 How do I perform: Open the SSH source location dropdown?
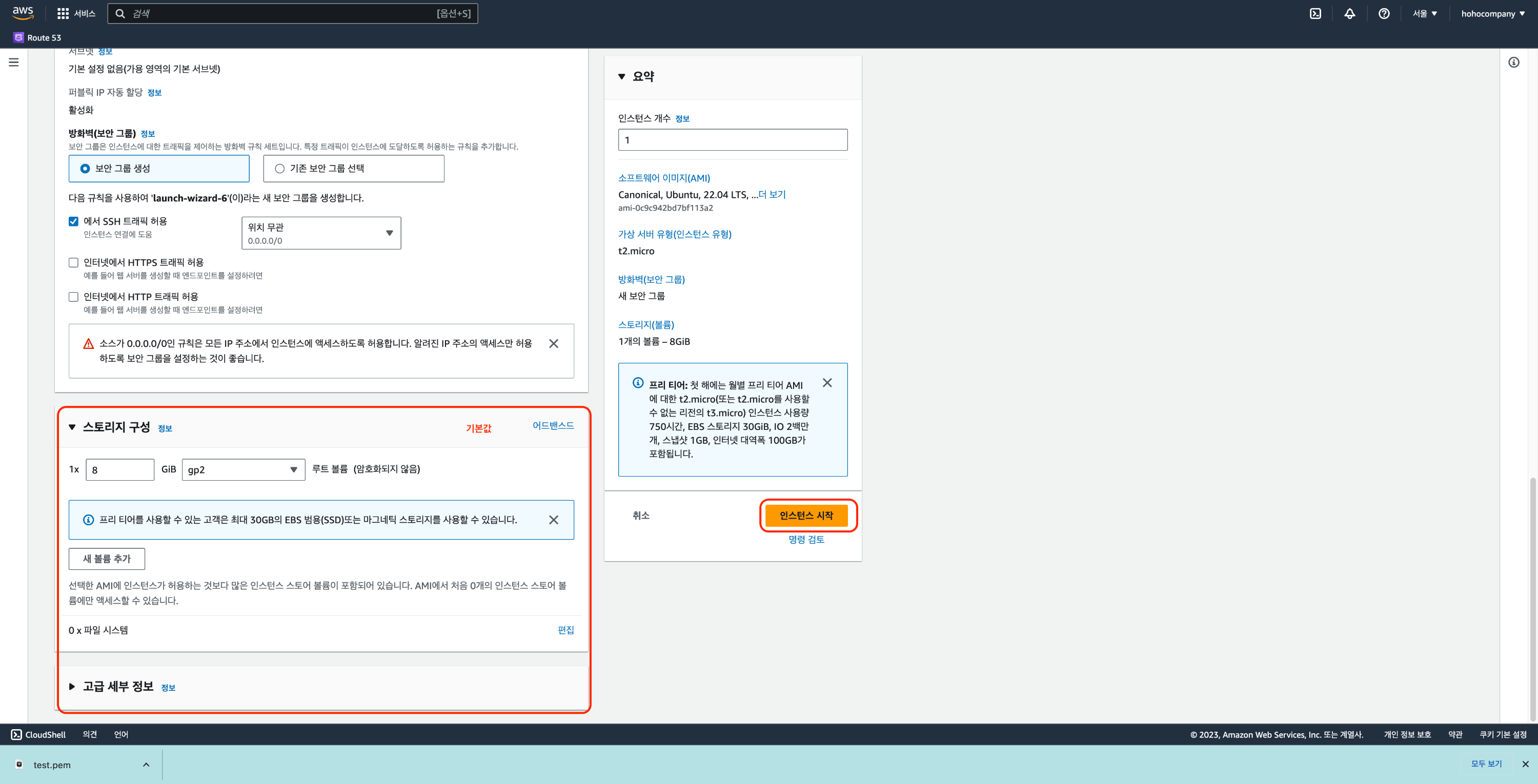(321, 233)
